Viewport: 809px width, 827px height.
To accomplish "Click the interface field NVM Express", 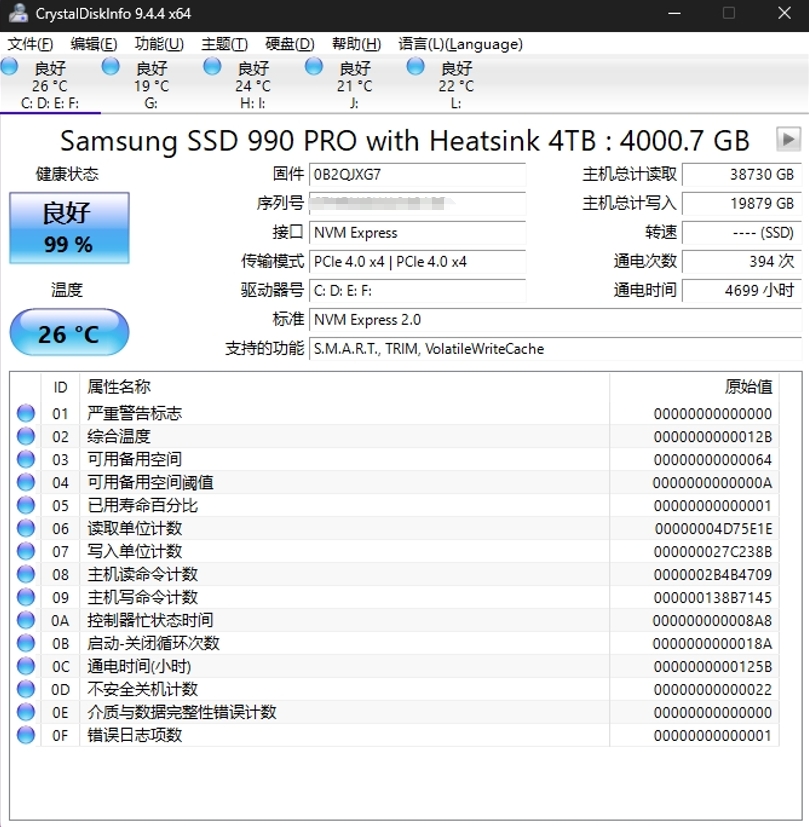I will 417,233.
